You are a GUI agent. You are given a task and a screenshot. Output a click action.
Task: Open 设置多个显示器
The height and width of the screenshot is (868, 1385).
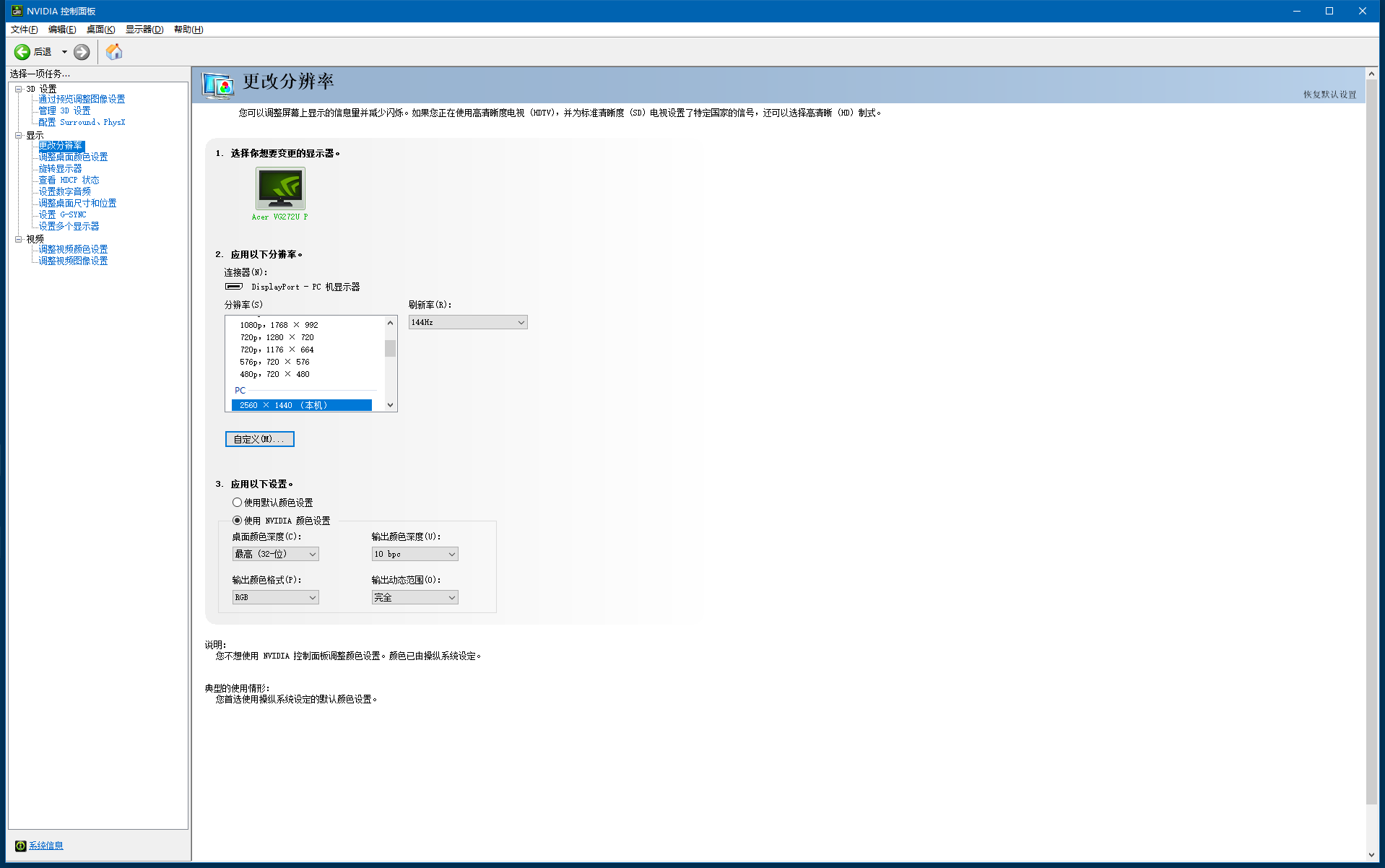[69, 227]
